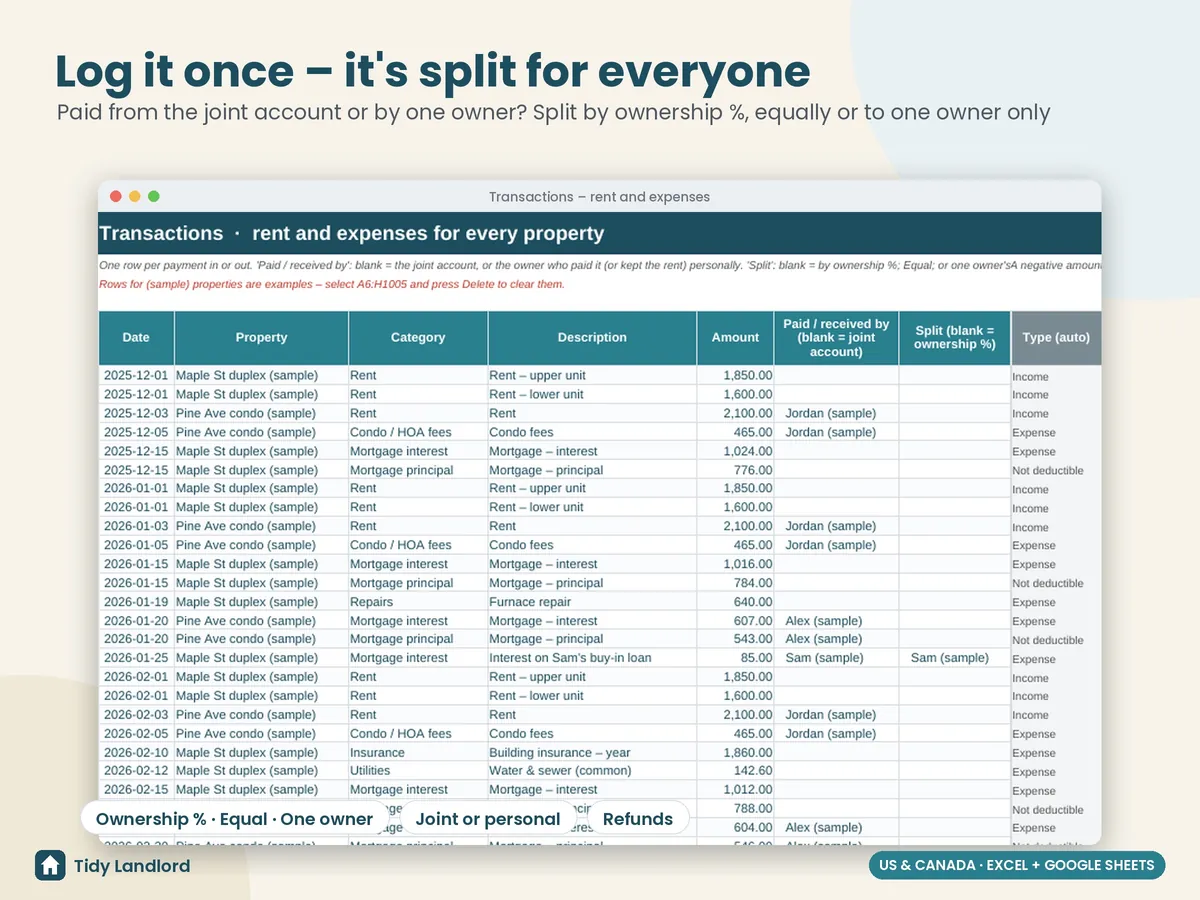Select the "Property" column header
Viewport: 1200px width, 900px height.
tap(261, 338)
